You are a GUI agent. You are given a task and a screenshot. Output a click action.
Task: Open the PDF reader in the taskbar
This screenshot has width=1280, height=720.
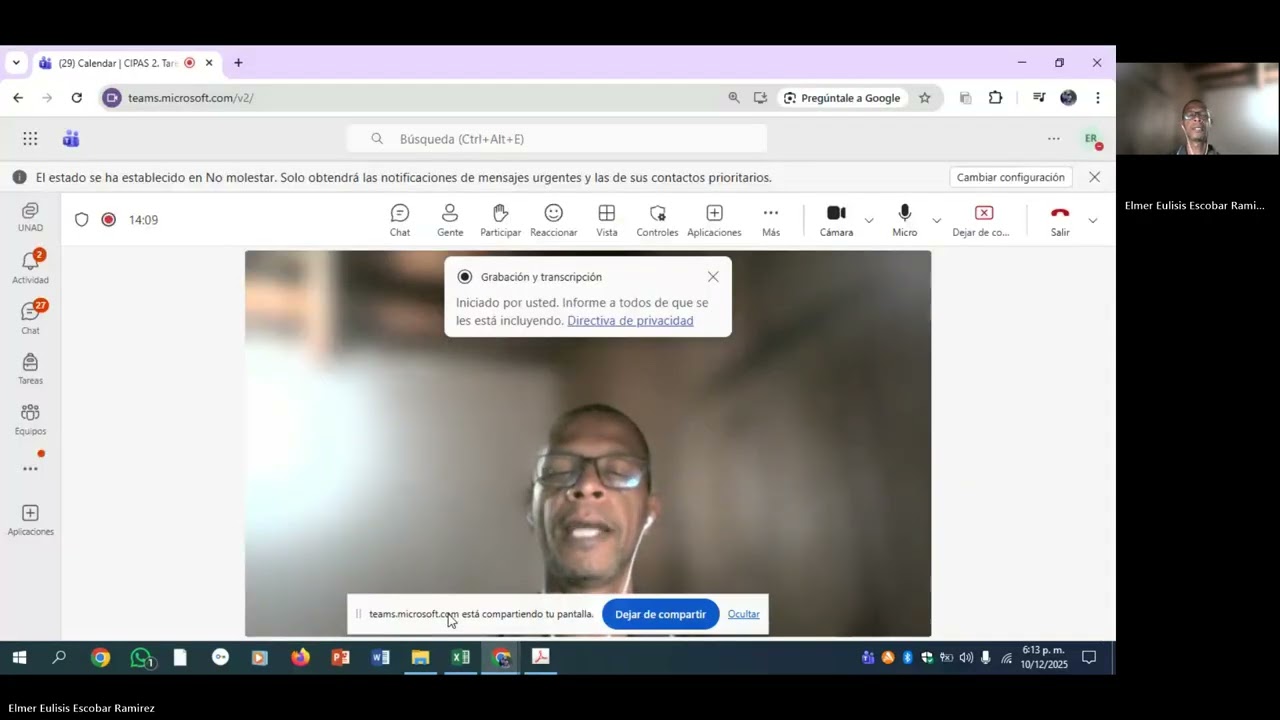click(x=540, y=658)
